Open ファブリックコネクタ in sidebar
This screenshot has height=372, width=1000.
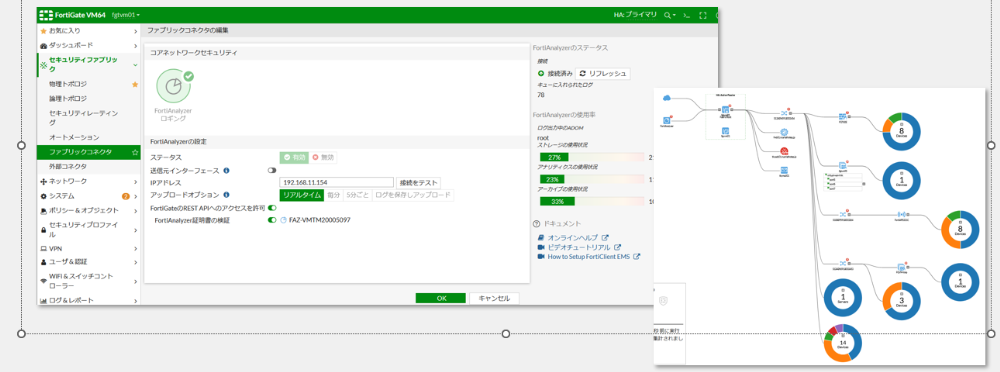coord(89,152)
